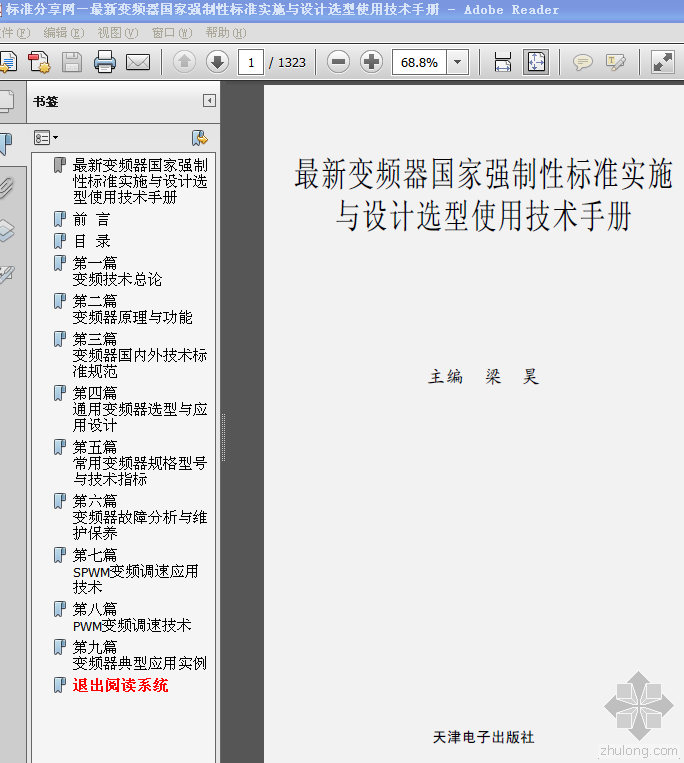
Task: Click the red 退出阅读系统 bookmark
Action: click(120, 685)
